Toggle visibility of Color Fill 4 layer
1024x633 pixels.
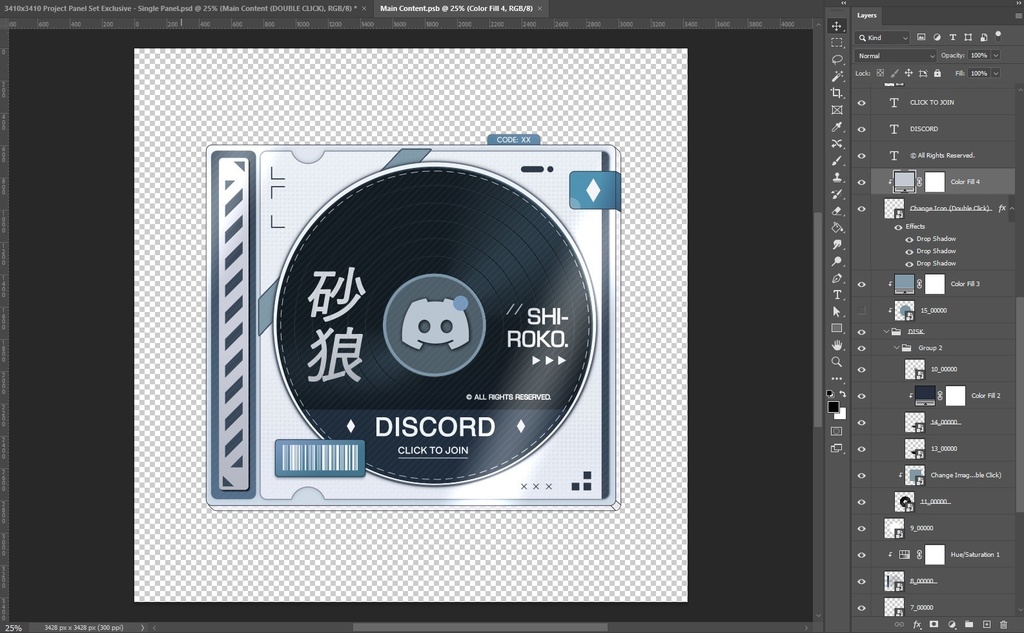click(x=862, y=182)
